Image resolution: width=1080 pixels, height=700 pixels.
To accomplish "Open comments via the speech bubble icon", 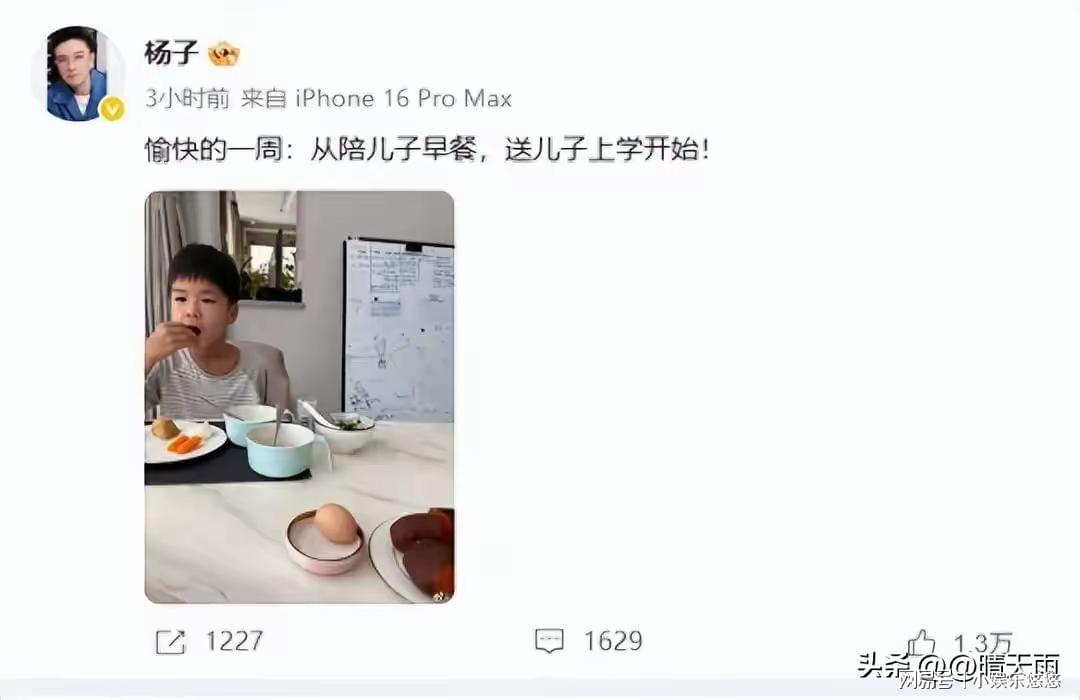I will click(x=549, y=641).
